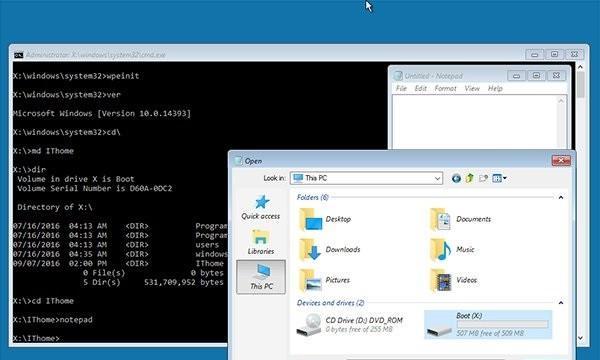This screenshot has width=600, height=360.
Task: Click the Boot (X:) capacity bar
Action: [x=502, y=324]
